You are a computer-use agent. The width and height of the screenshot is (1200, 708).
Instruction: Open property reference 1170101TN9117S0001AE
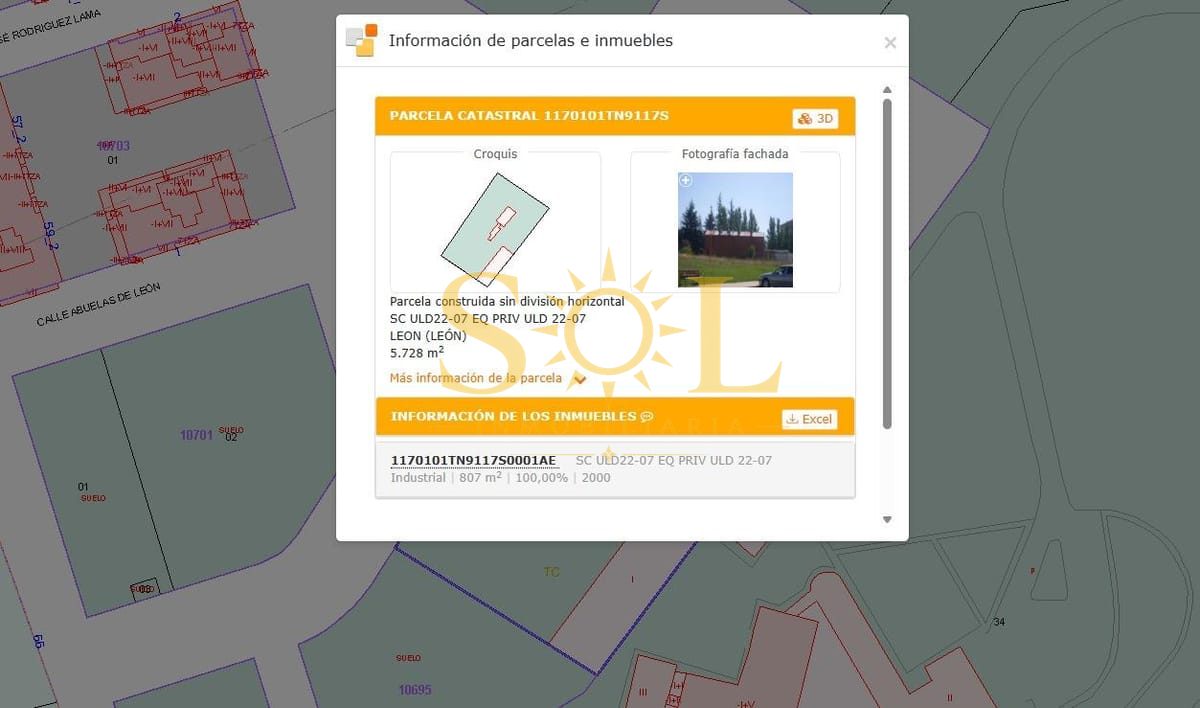pos(473,460)
